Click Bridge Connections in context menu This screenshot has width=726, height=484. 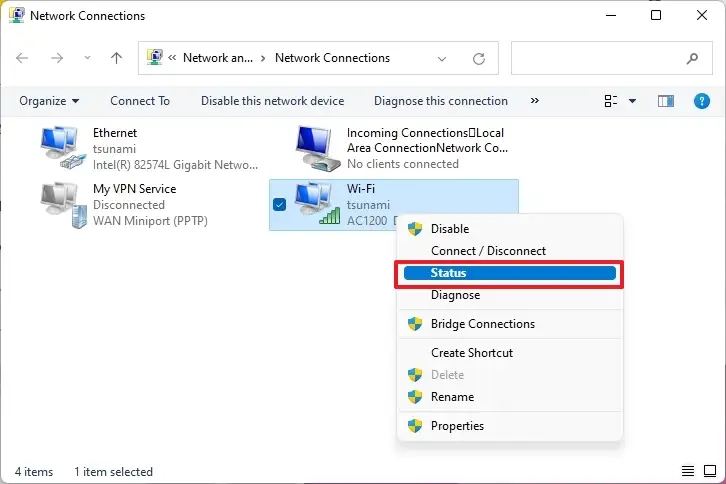[482, 324]
